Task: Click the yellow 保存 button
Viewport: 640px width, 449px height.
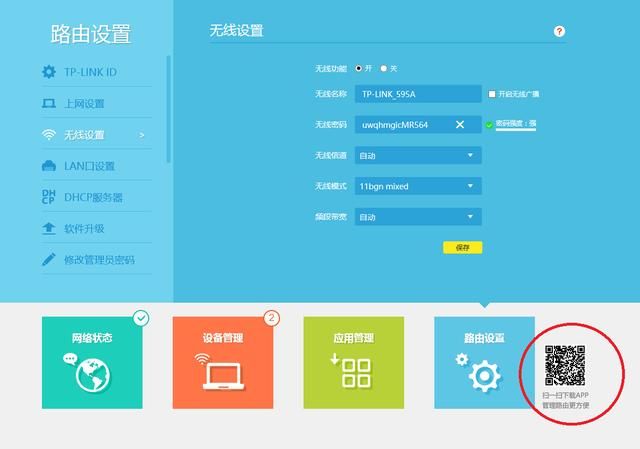Action: tap(462, 247)
